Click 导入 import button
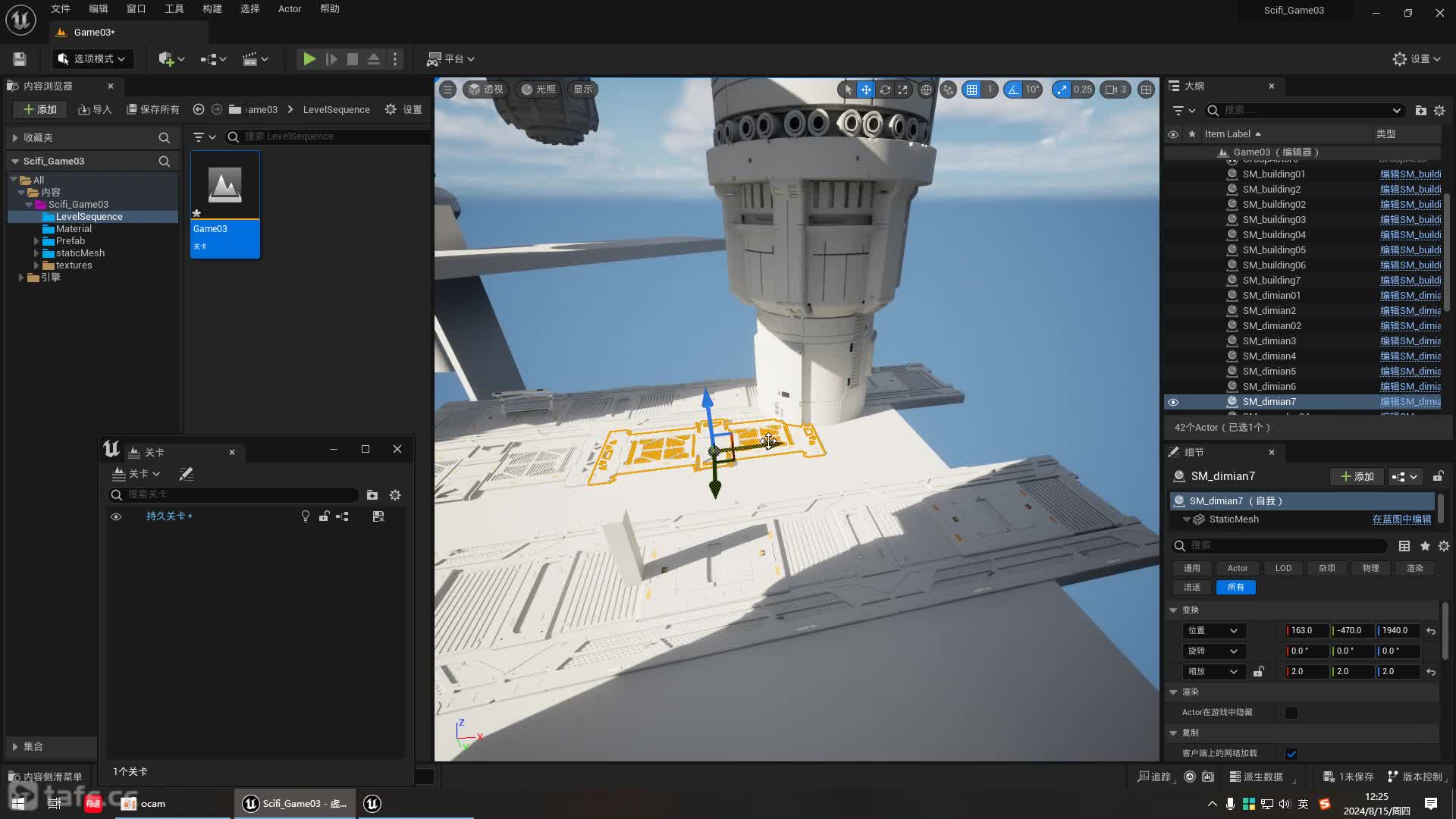 [x=95, y=110]
